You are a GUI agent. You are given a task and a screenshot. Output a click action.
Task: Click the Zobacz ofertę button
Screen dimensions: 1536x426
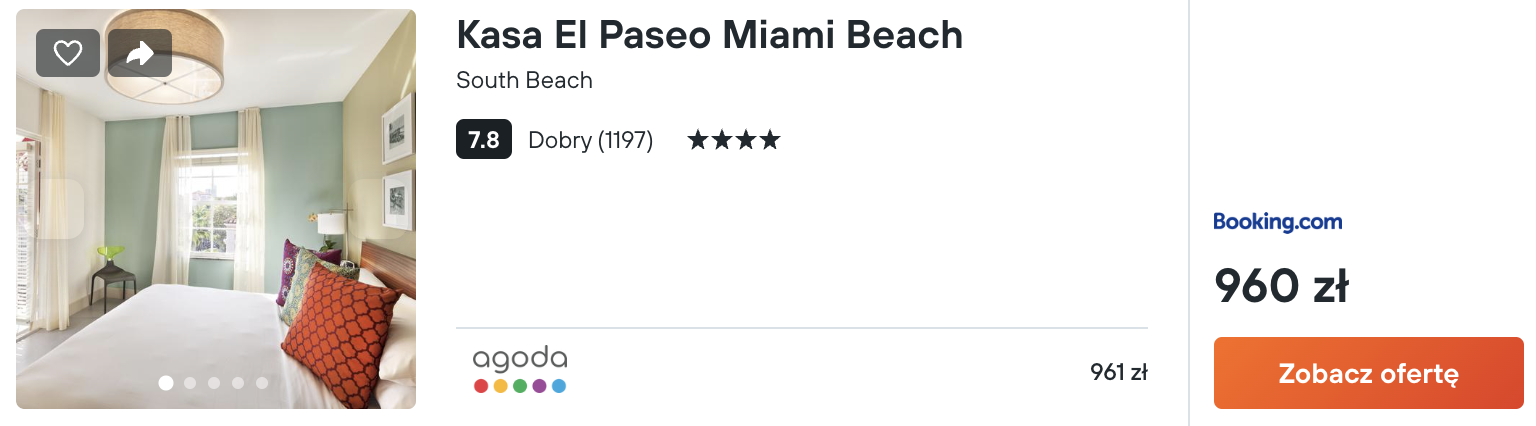(1368, 373)
